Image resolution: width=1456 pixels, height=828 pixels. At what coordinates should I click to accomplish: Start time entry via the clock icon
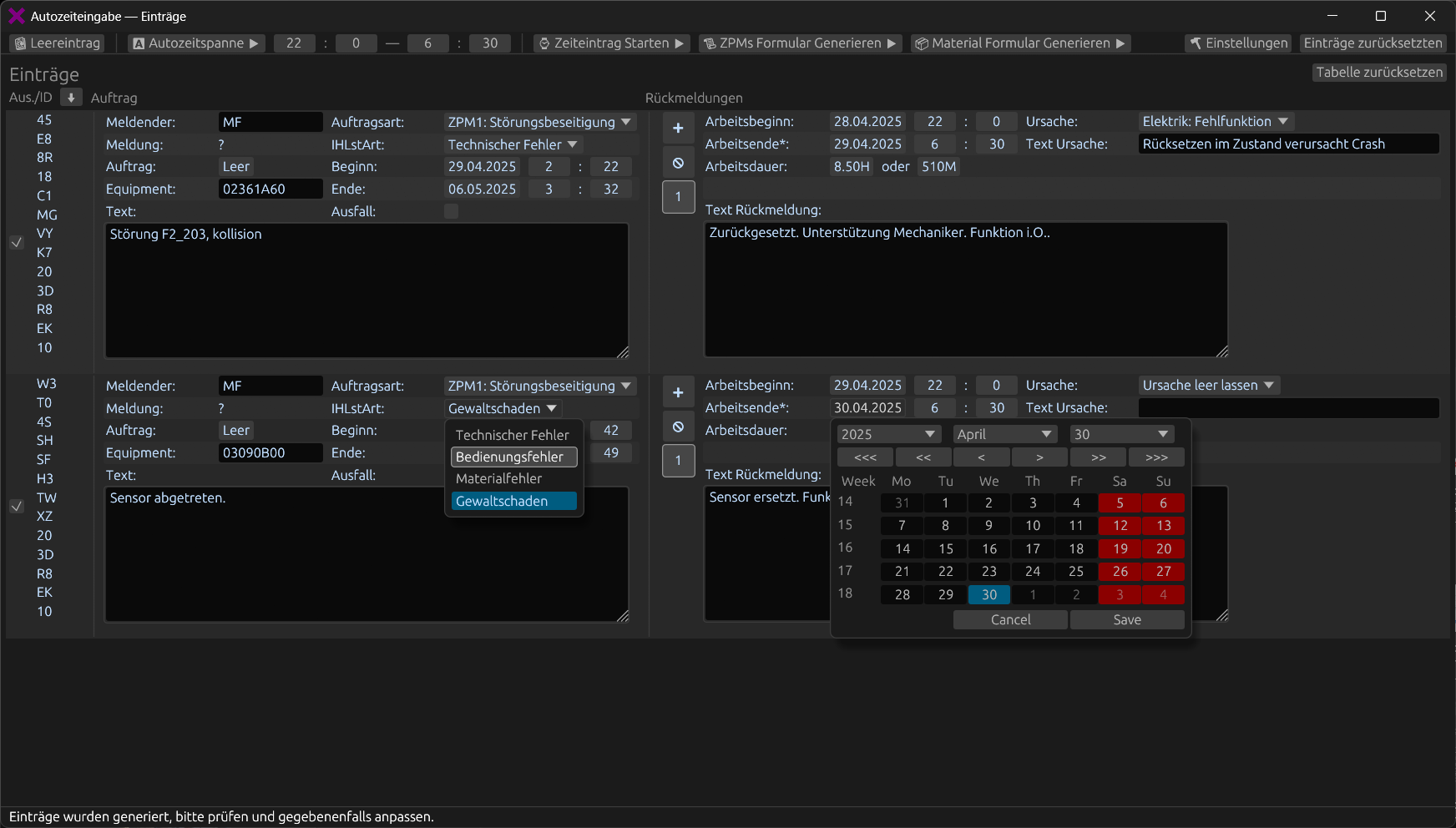point(544,43)
